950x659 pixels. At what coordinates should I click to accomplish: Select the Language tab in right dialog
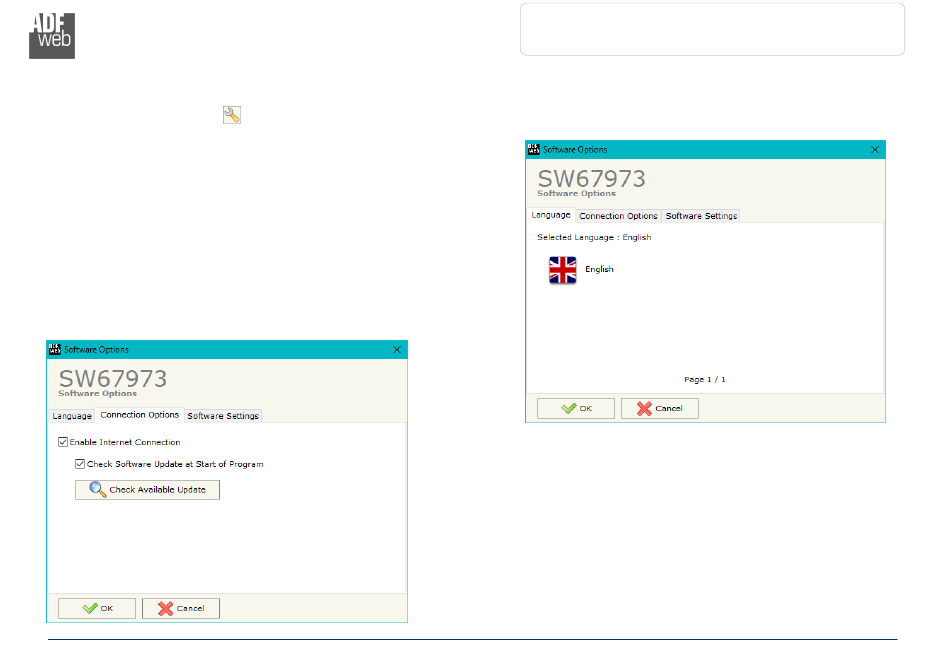[x=551, y=215]
